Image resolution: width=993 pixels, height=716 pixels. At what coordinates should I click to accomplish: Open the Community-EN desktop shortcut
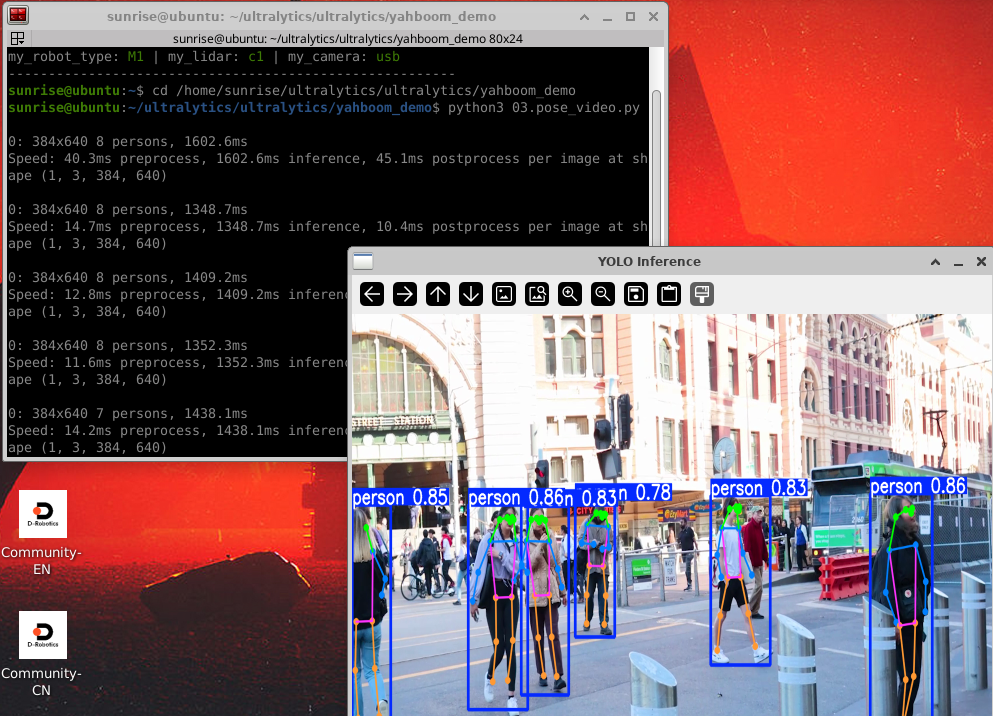click(42, 533)
